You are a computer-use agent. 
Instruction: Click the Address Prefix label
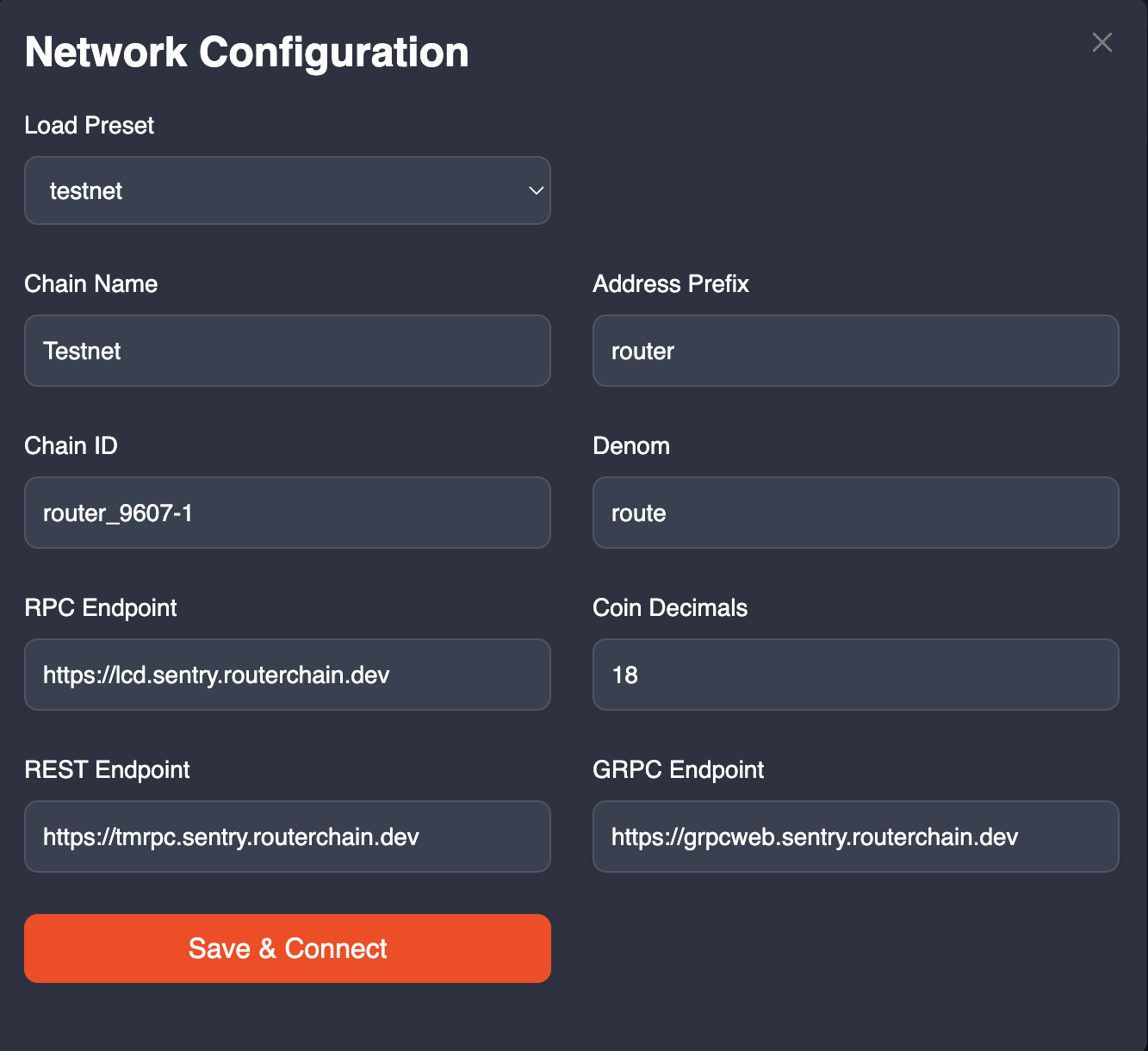tap(671, 284)
